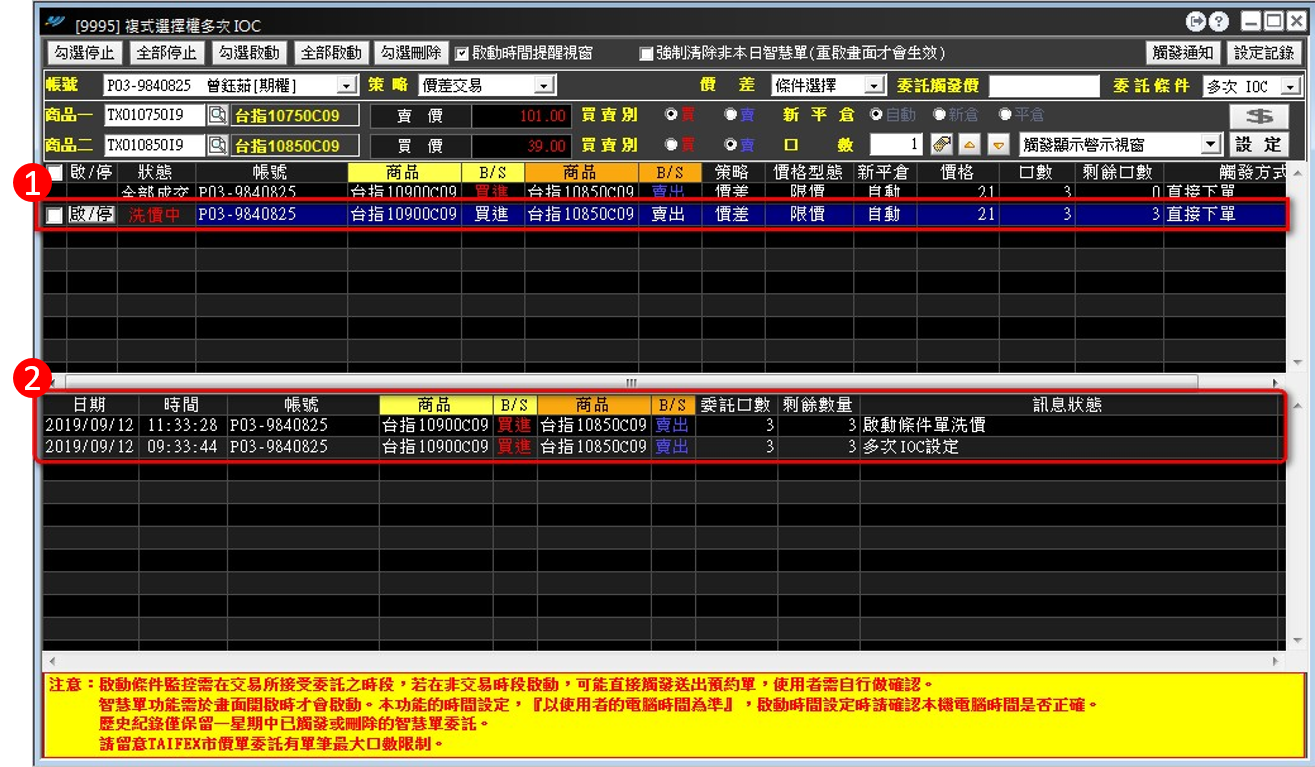This screenshot has width=1315, height=767.
Task: Click the orange down-arrow to decrease 口數
Action: coord(998,145)
